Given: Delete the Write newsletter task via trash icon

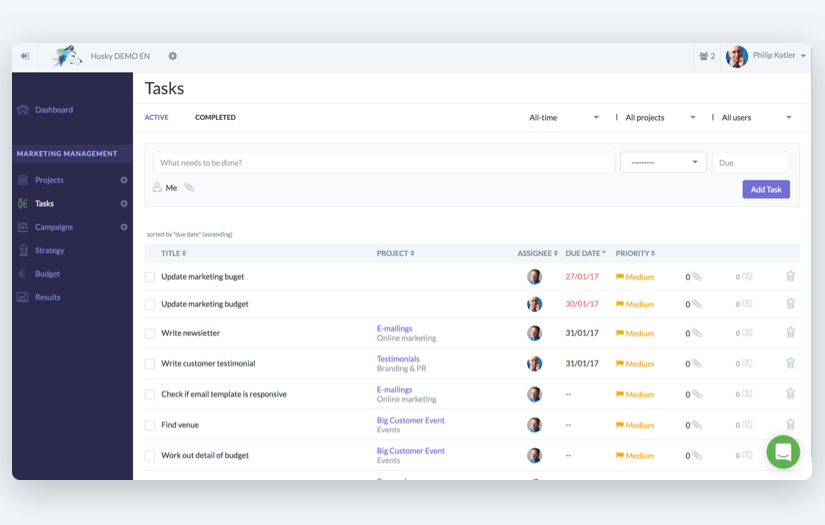Looking at the screenshot, I should (790, 332).
